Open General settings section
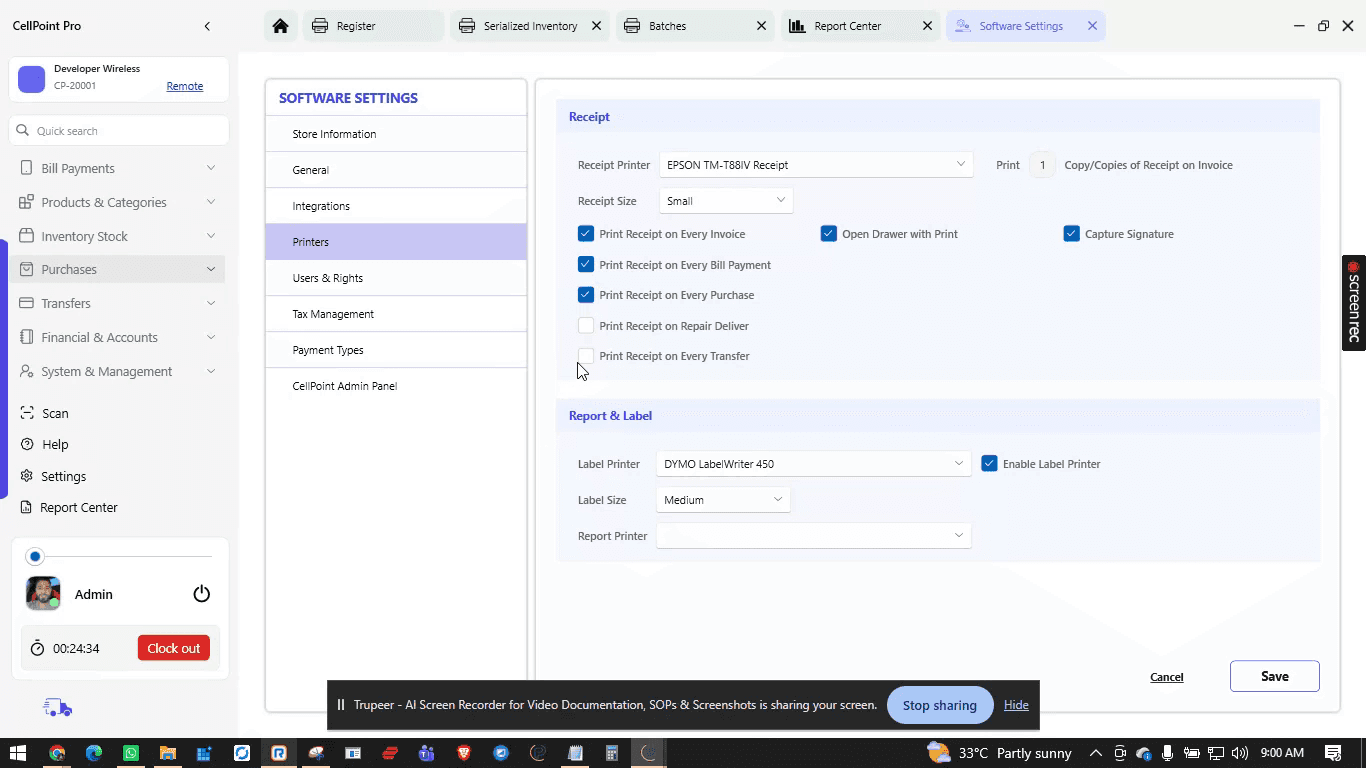Viewport: 1366px width, 768px height. [396, 170]
